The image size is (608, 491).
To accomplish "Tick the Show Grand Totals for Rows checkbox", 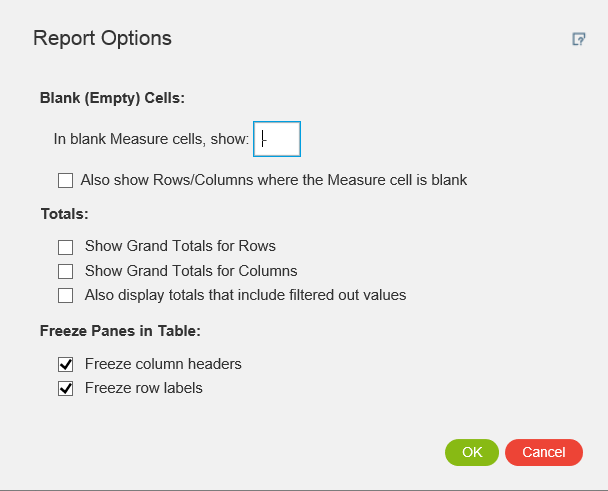I will pyautogui.click(x=66, y=246).
